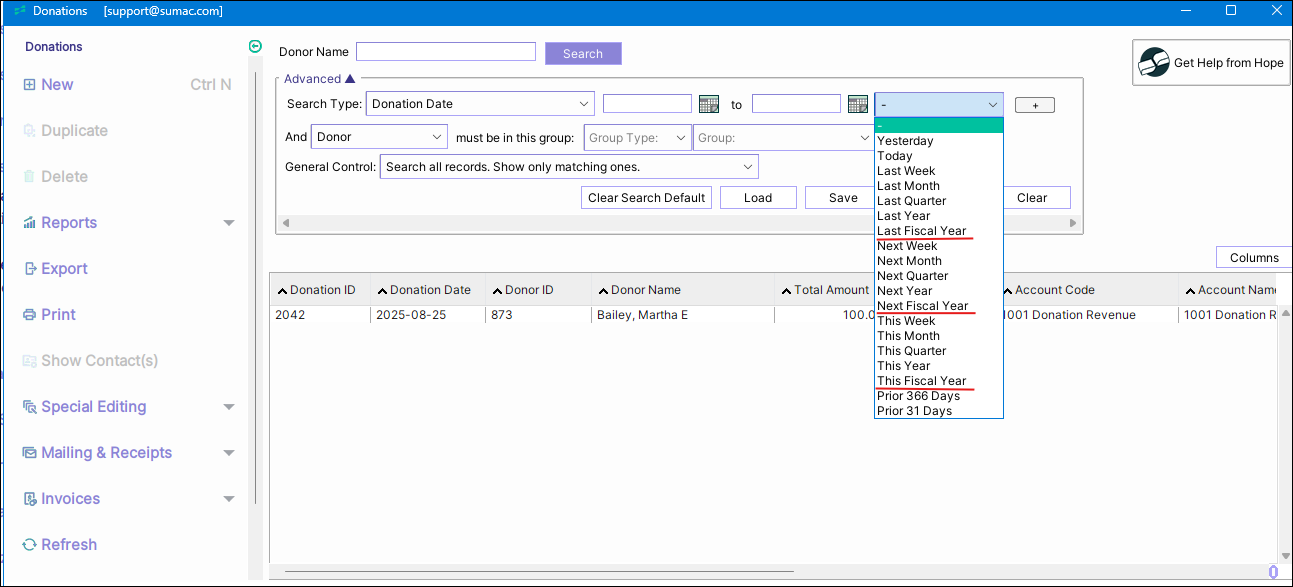The height and width of the screenshot is (587, 1293).
Task: Collapse the Advanced search section
Action: coord(350,79)
